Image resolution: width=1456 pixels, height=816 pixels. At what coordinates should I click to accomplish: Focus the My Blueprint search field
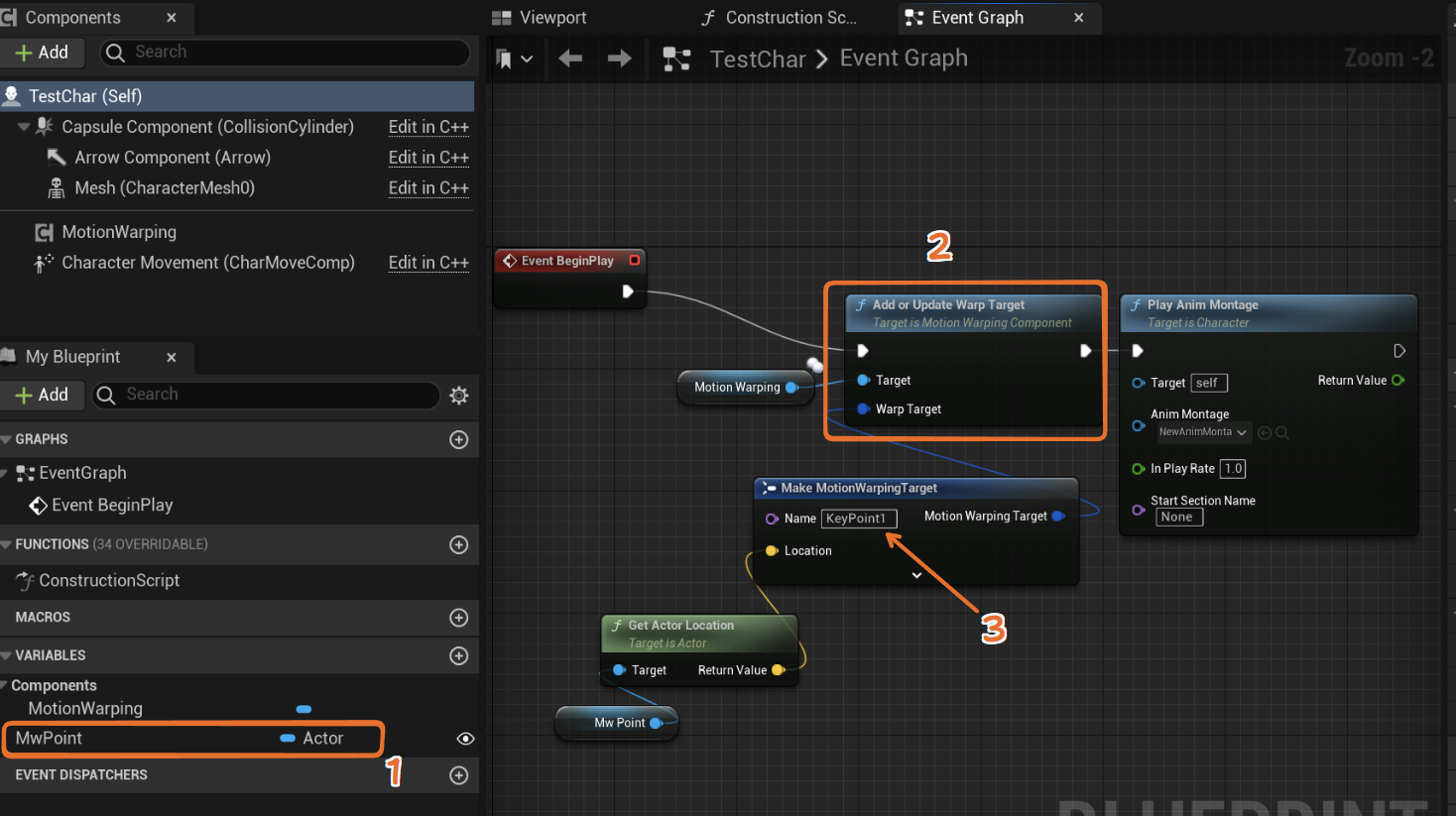[x=266, y=395]
